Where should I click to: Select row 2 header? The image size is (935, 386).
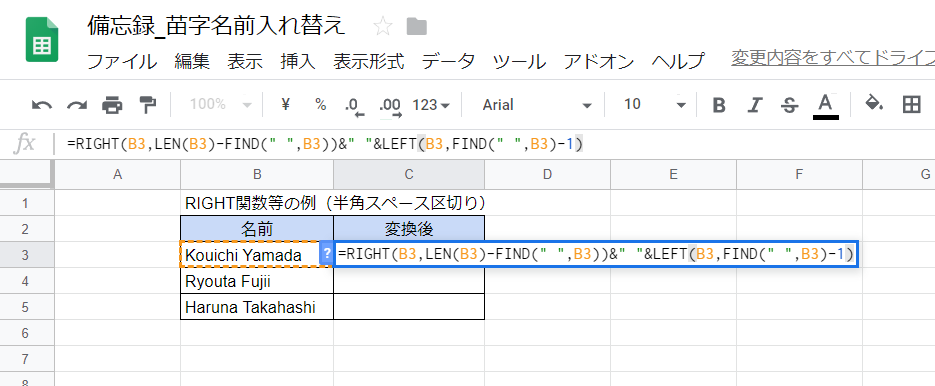26,229
